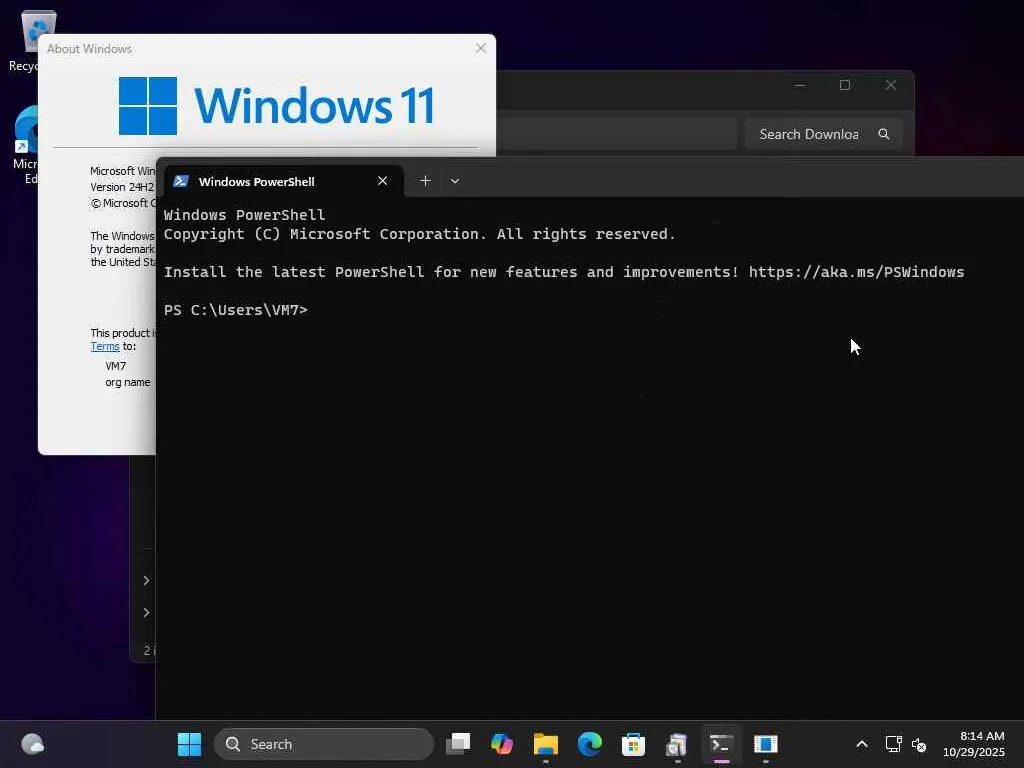The image size is (1024, 768).
Task: Open the Terminal profiles dropdown
Action: click(455, 181)
